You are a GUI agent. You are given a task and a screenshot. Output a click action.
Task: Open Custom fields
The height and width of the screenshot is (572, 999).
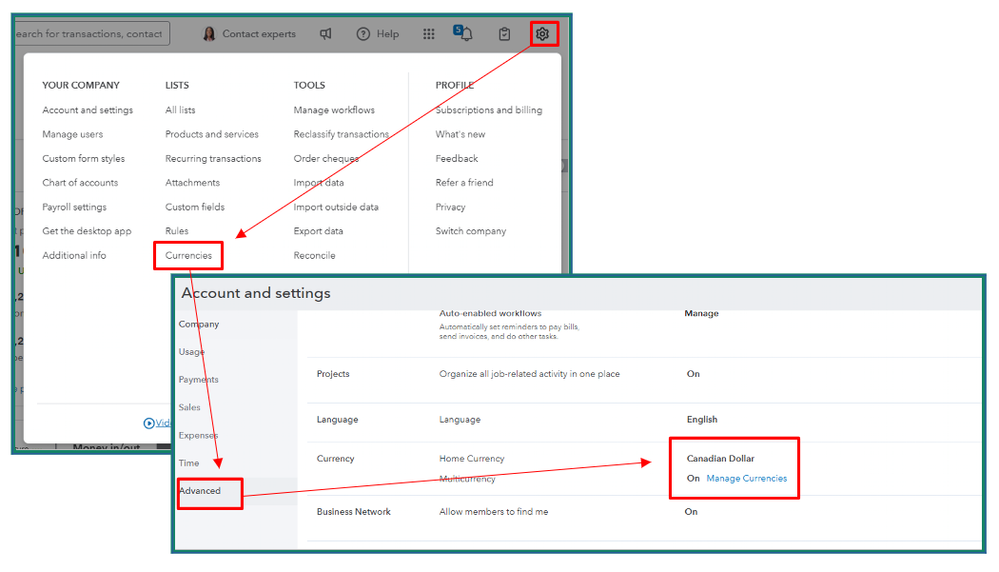195,207
